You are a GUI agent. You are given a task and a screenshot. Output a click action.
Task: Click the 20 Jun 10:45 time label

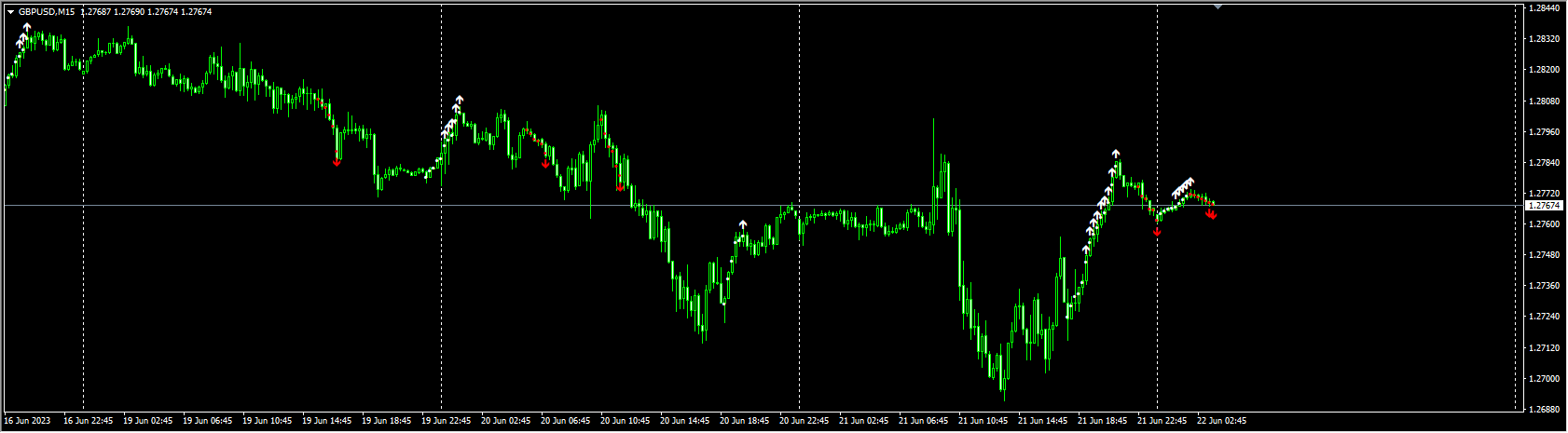[x=625, y=421]
